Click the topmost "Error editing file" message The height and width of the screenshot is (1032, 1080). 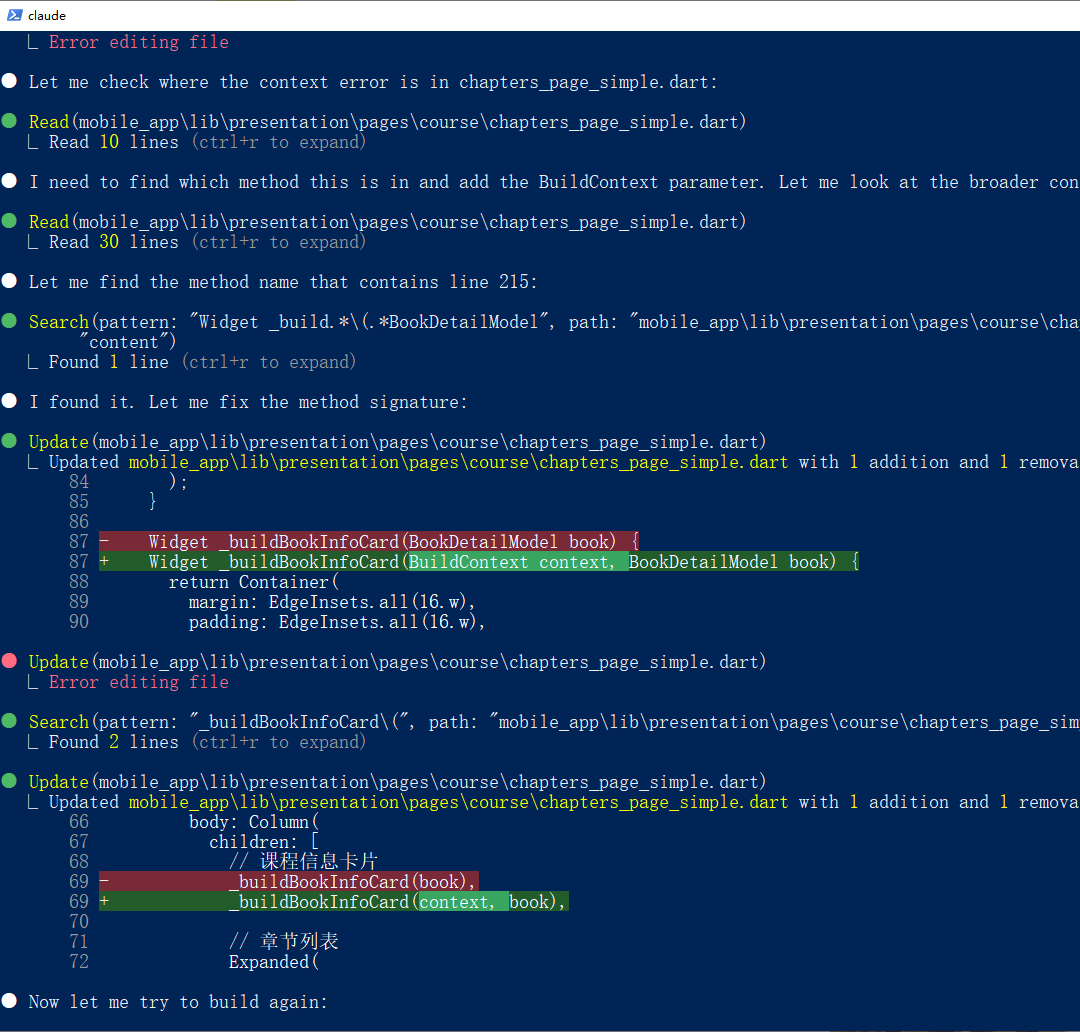[x=138, y=42]
